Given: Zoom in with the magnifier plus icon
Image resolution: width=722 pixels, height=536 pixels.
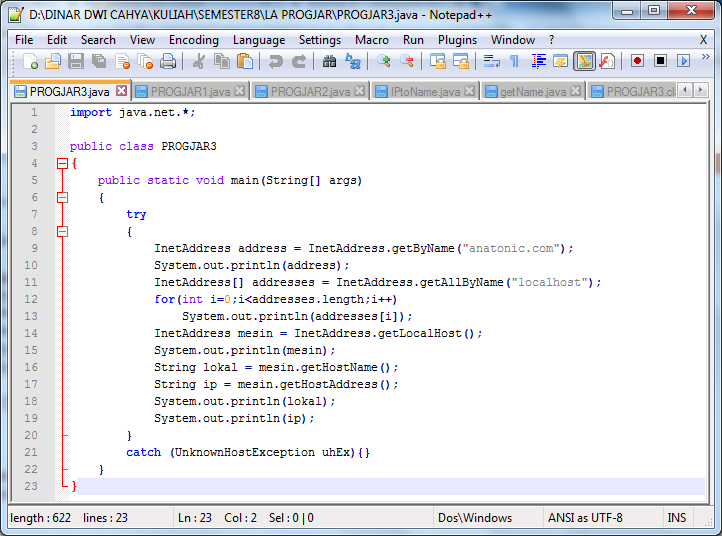Looking at the screenshot, I should tap(384, 61).
